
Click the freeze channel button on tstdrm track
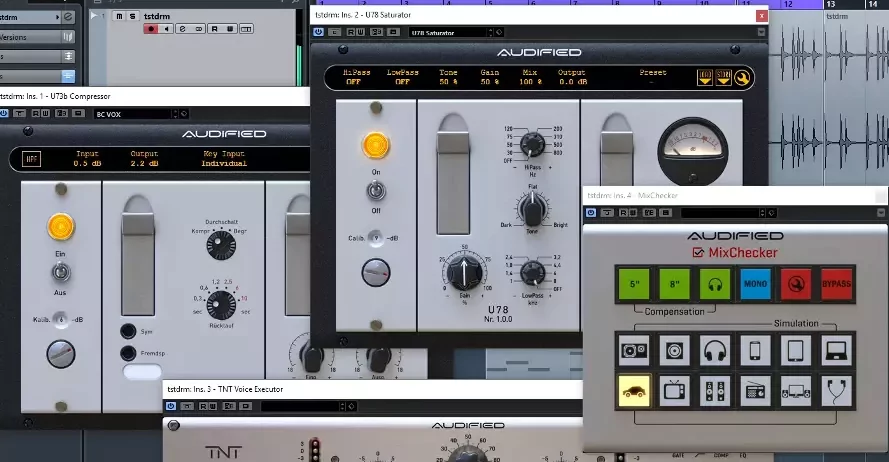click(x=246, y=29)
